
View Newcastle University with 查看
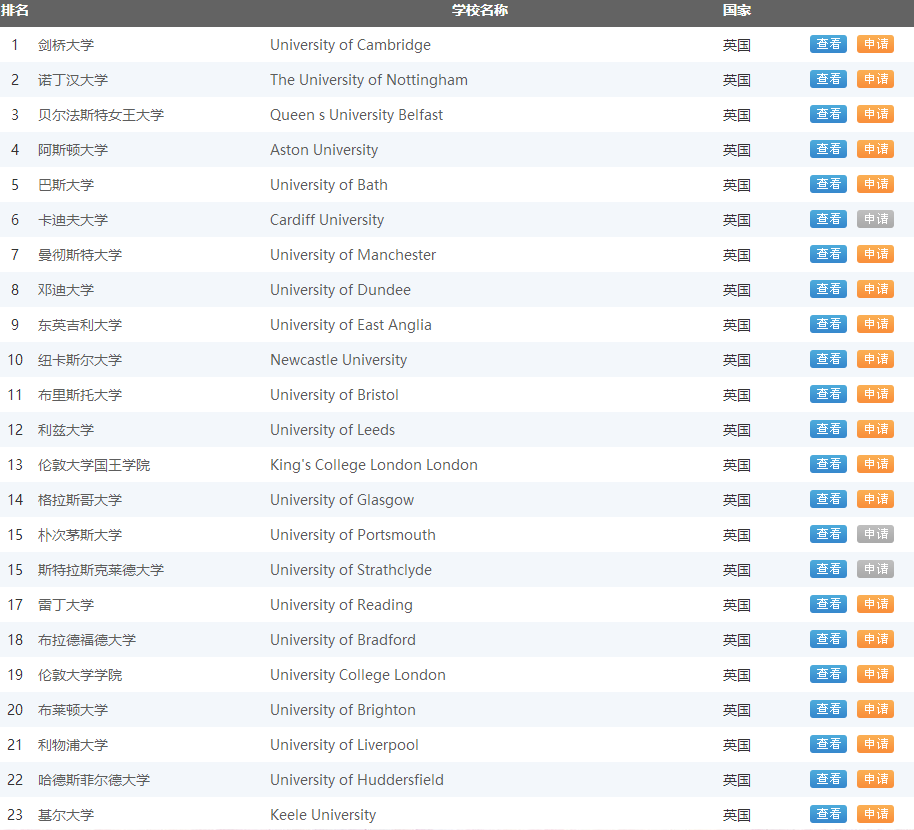[828, 359]
